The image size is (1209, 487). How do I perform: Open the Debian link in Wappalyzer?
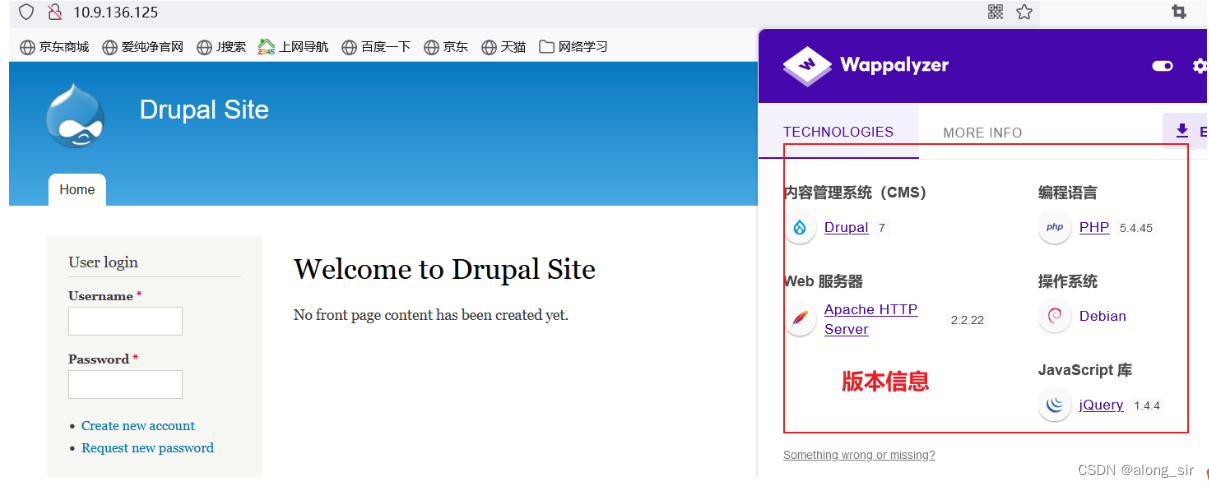(1103, 316)
